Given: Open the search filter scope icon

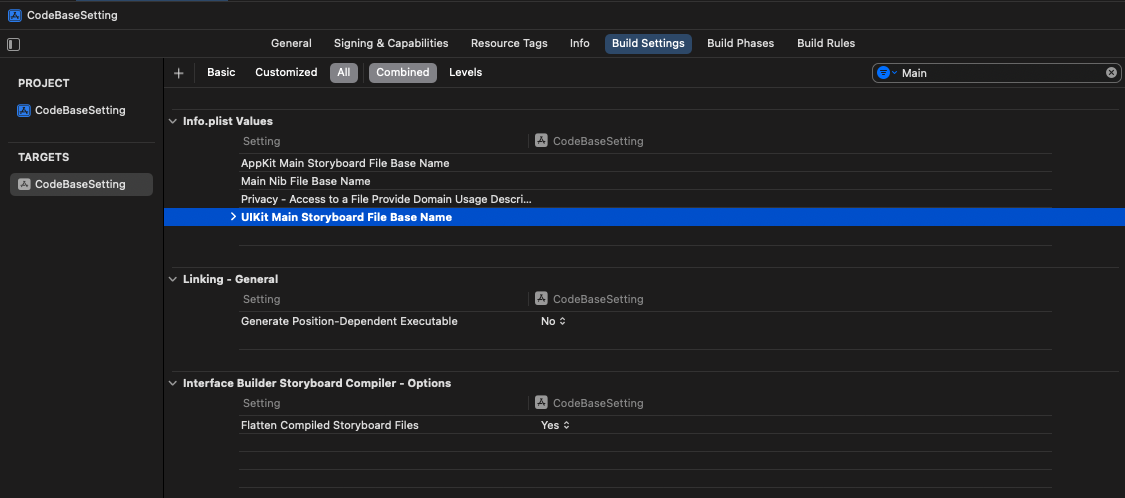Looking at the screenshot, I should pos(887,72).
